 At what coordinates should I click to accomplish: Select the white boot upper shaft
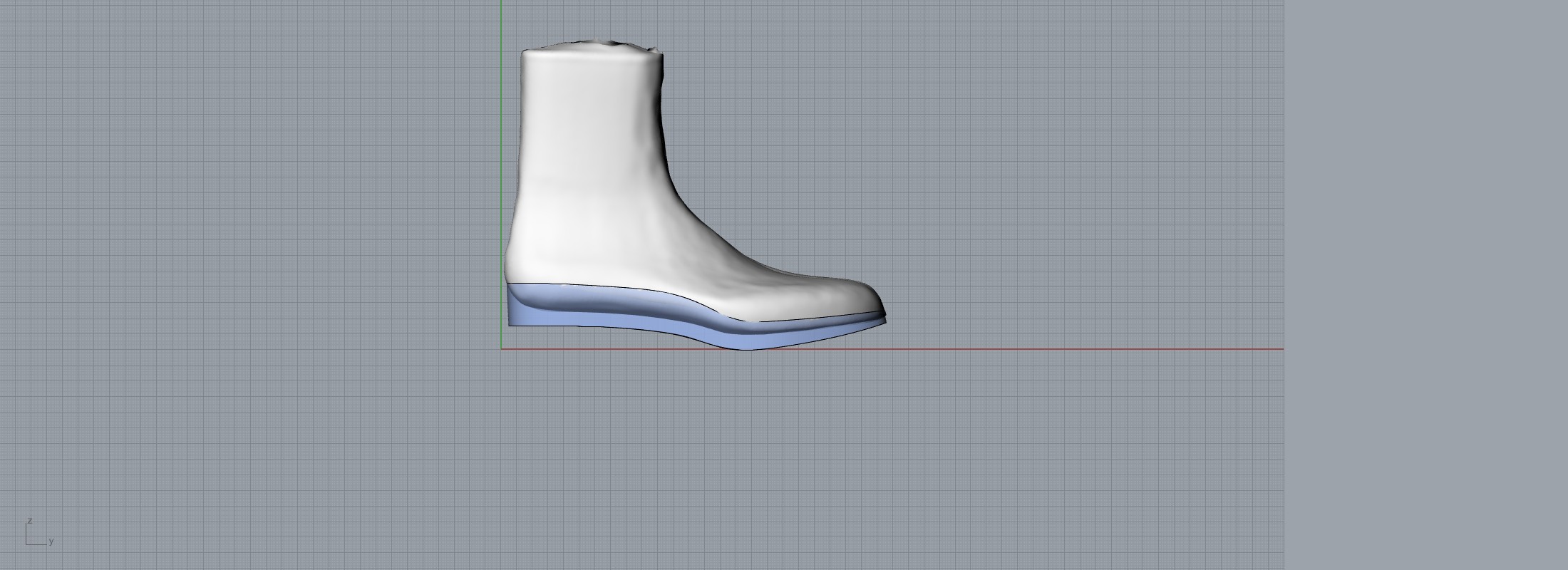tap(592, 142)
